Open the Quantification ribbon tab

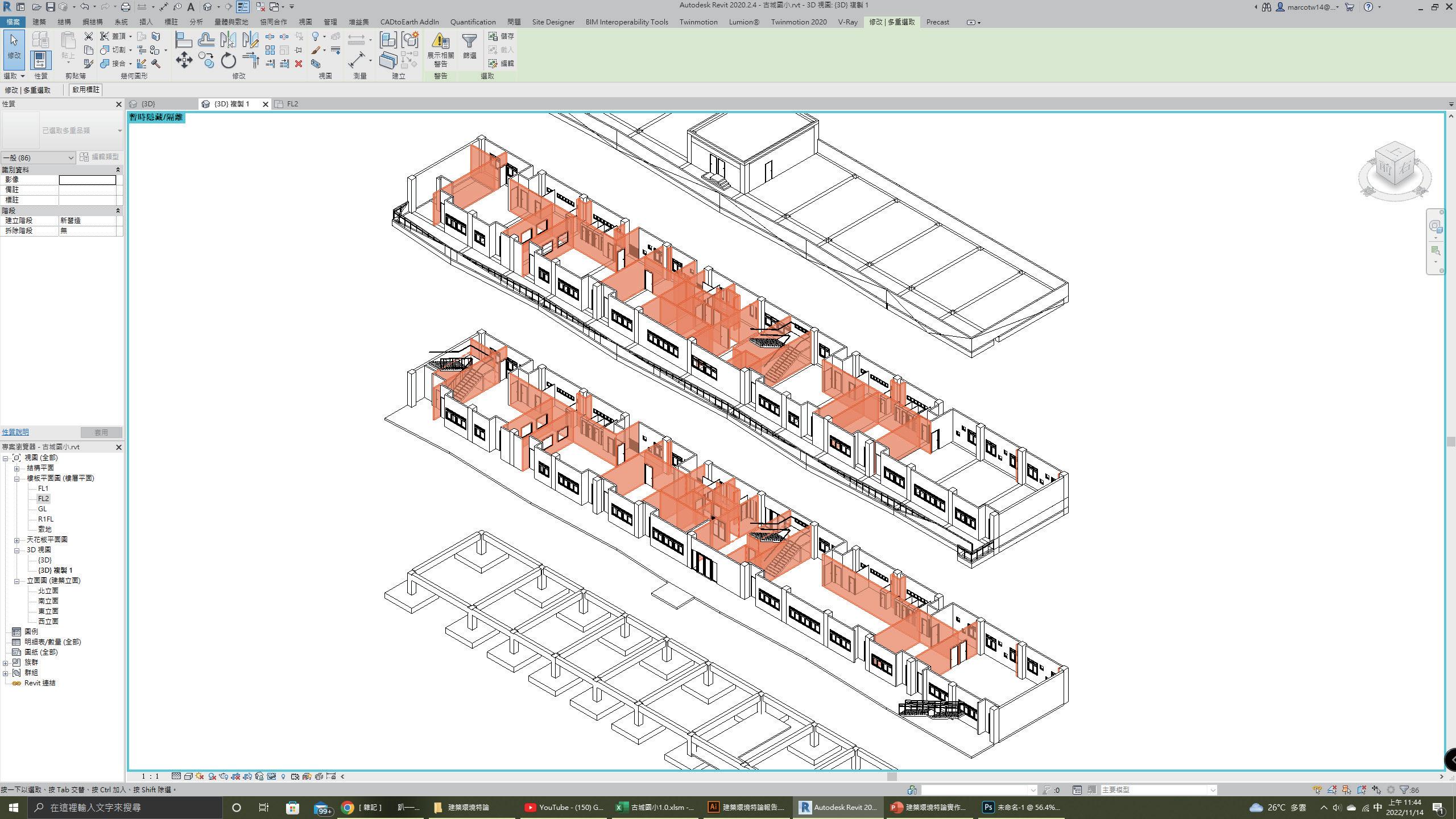point(473,22)
